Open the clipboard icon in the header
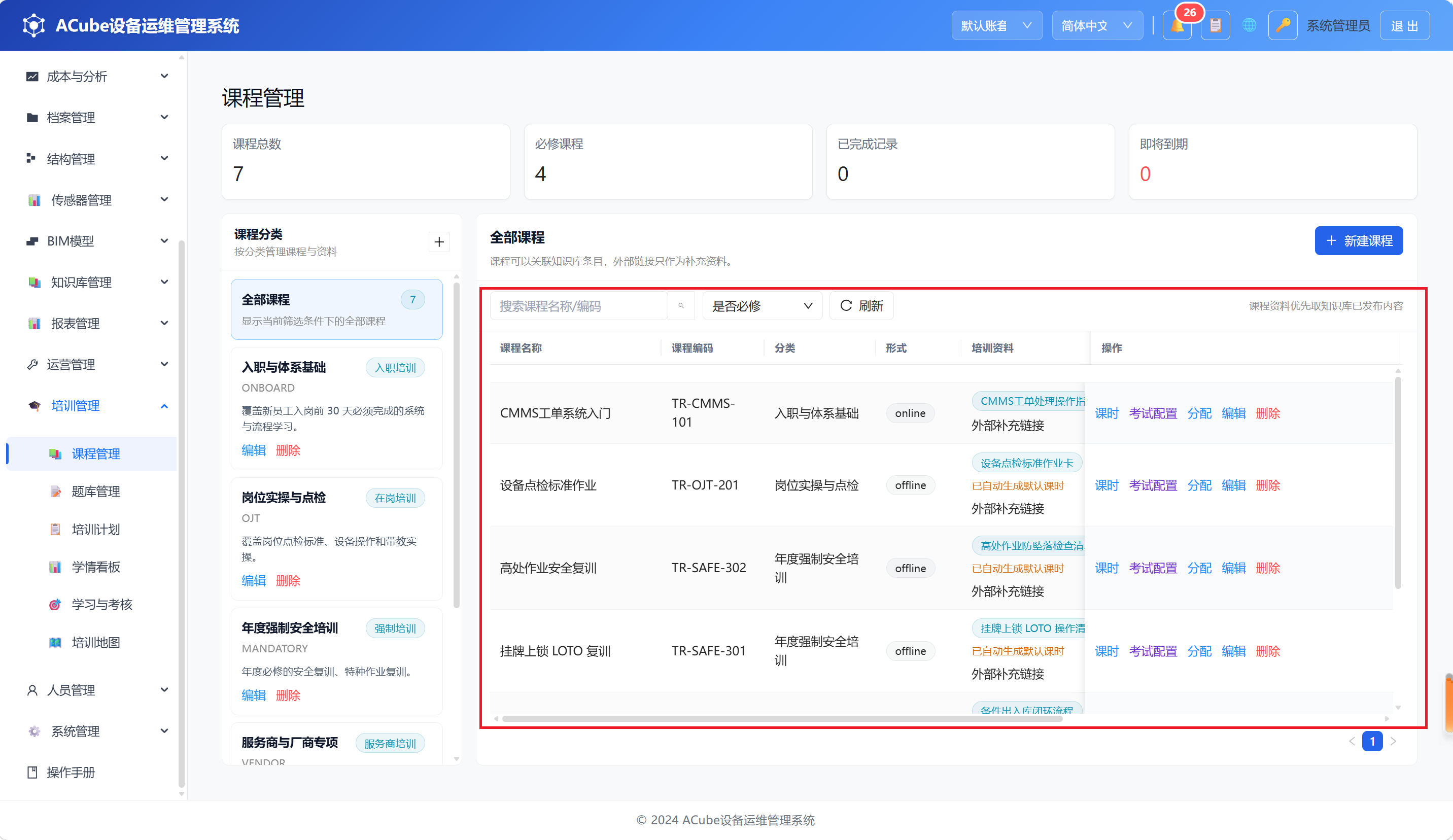1453x840 pixels. (x=1216, y=25)
